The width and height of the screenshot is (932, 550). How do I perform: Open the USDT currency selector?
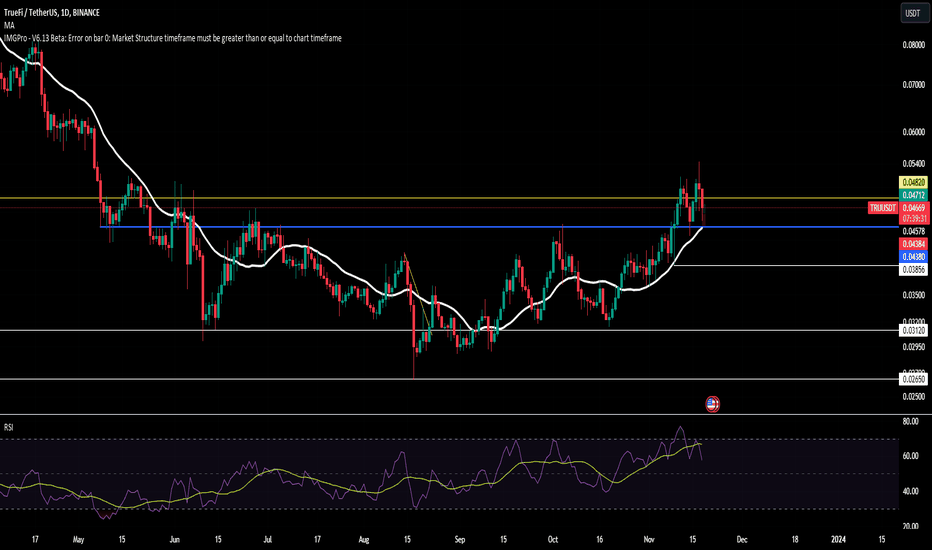click(x=912, y=13)
